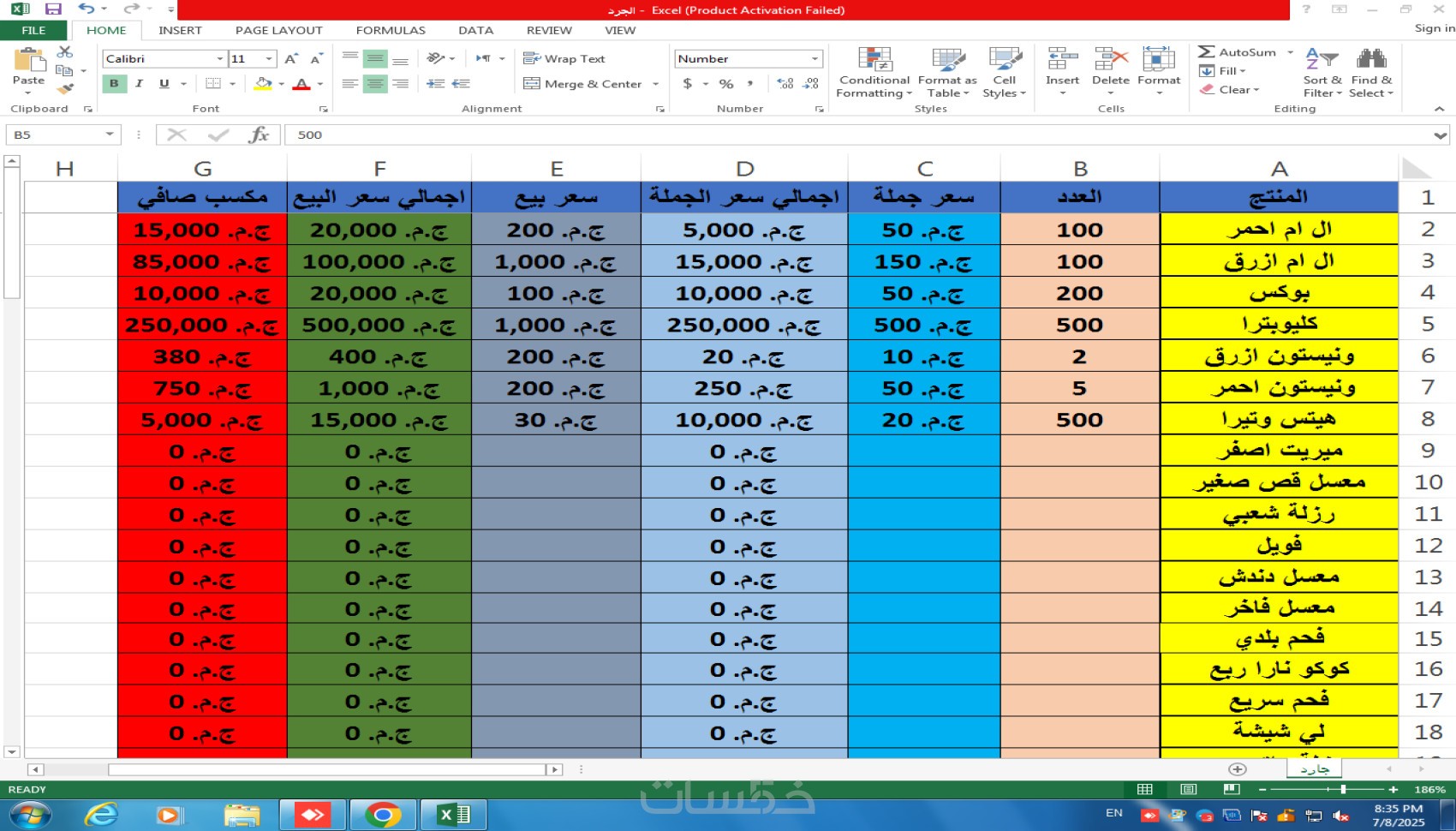Click the Increase Font Size icon
The width and height of the screenshot is (1456, 831).
point(291,59)
